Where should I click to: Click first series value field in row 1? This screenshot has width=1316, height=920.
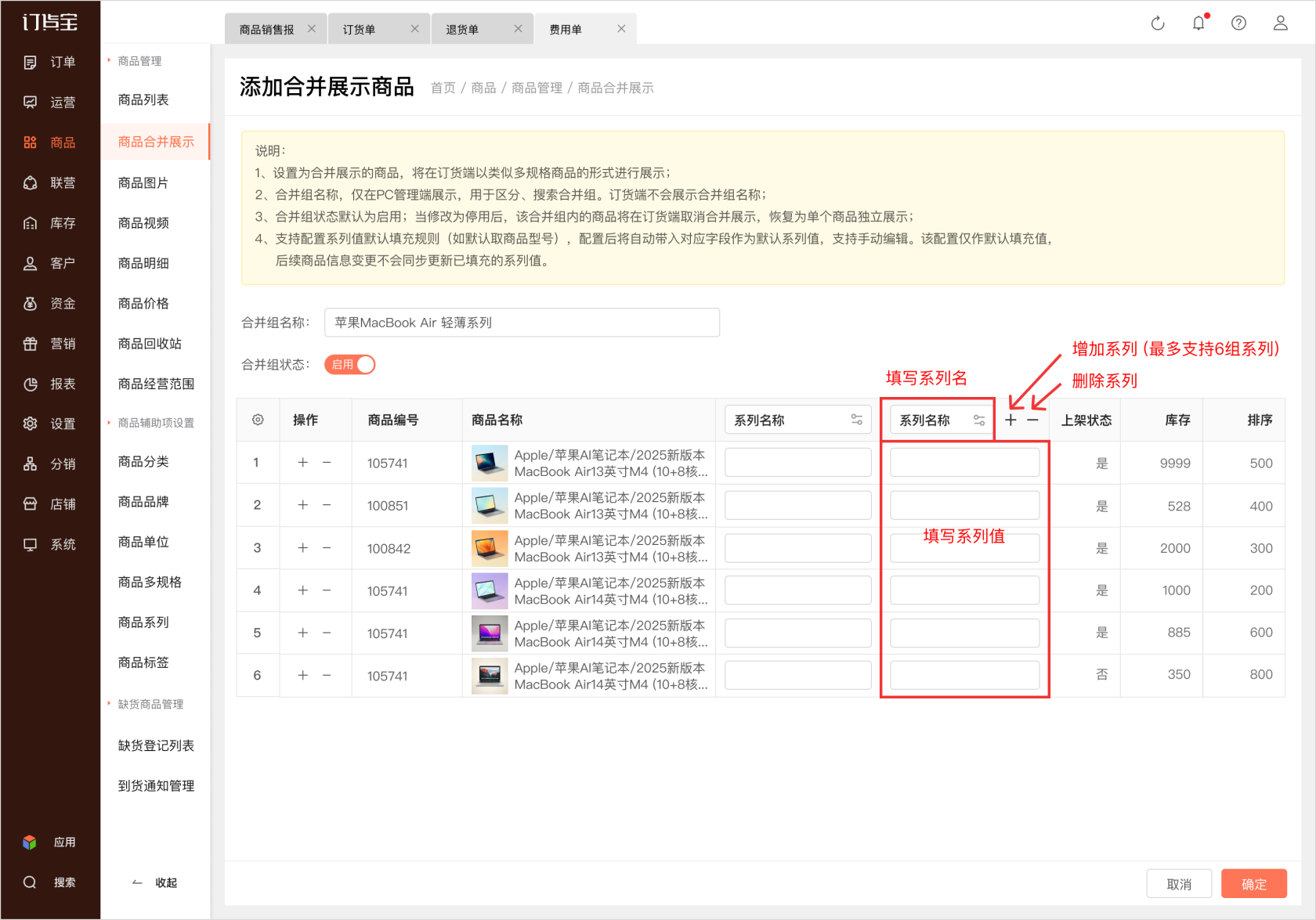[x=797, y=463]
